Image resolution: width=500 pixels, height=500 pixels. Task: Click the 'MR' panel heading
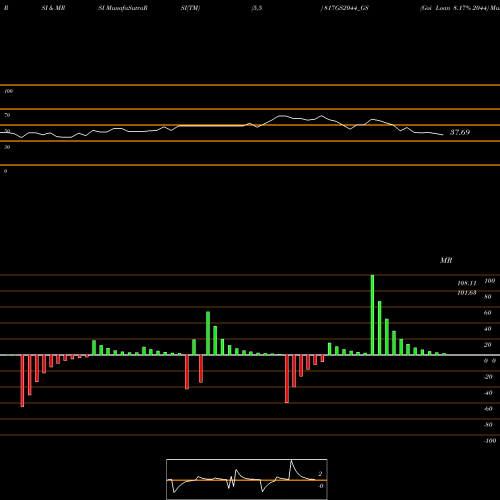pyautogui.click(x=446, y=260)
